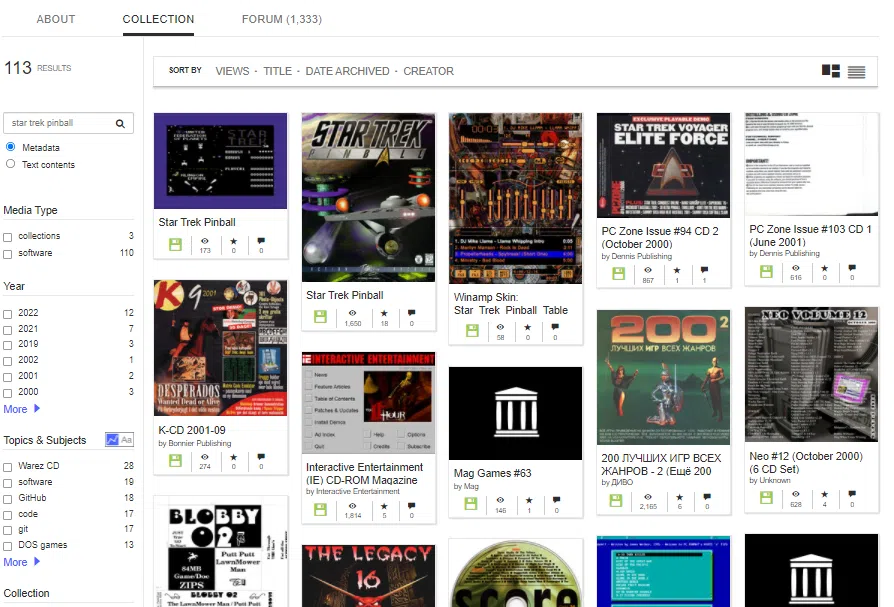Expand the Collection filter section
This screenshot has width=894, height=607.
pos(25,593)
